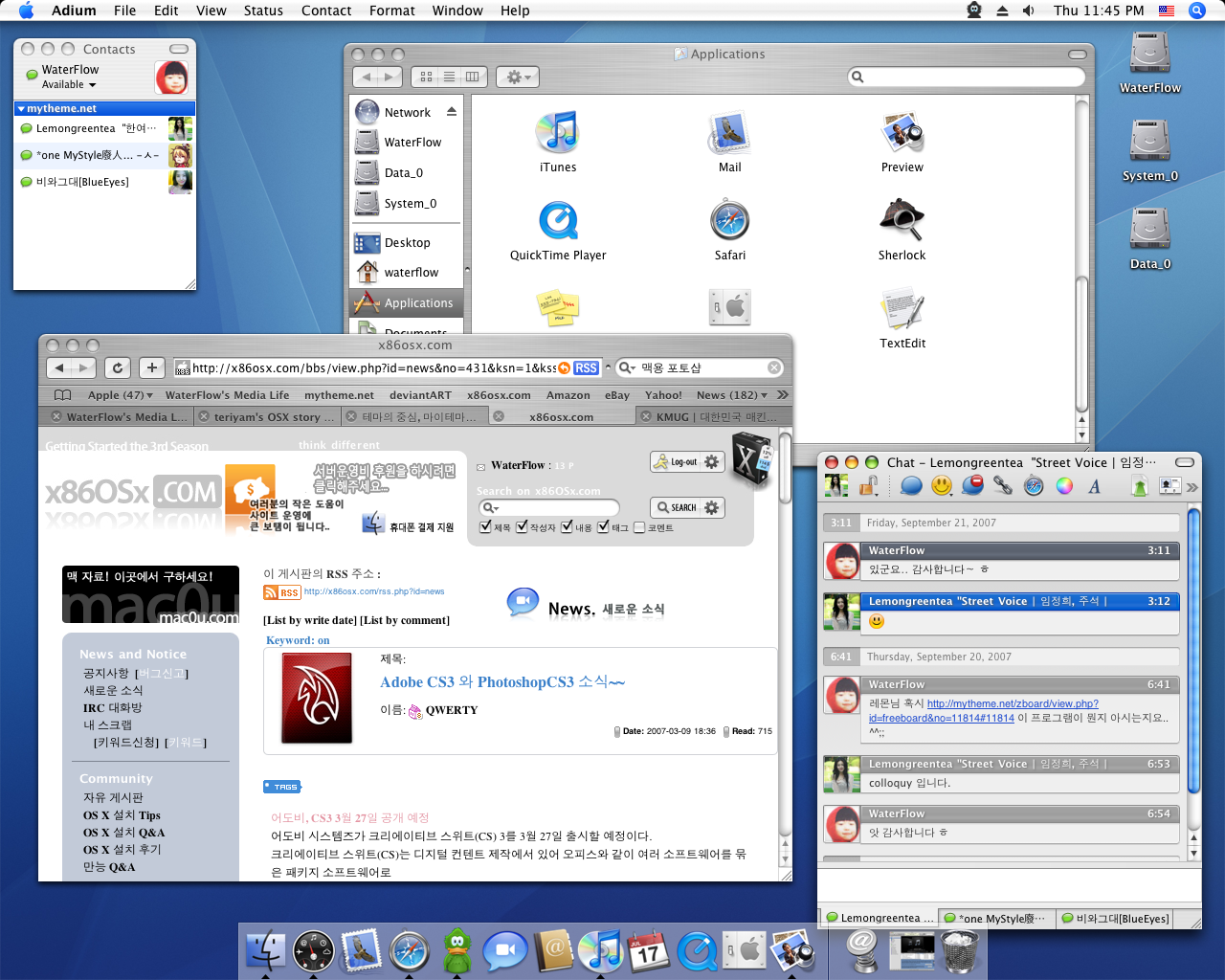Viewport: 1225px width, 980px height.
Task: Open the Adobe CS3 와 PhotoshopCS3 소식 article link
Action: point(502,682)
